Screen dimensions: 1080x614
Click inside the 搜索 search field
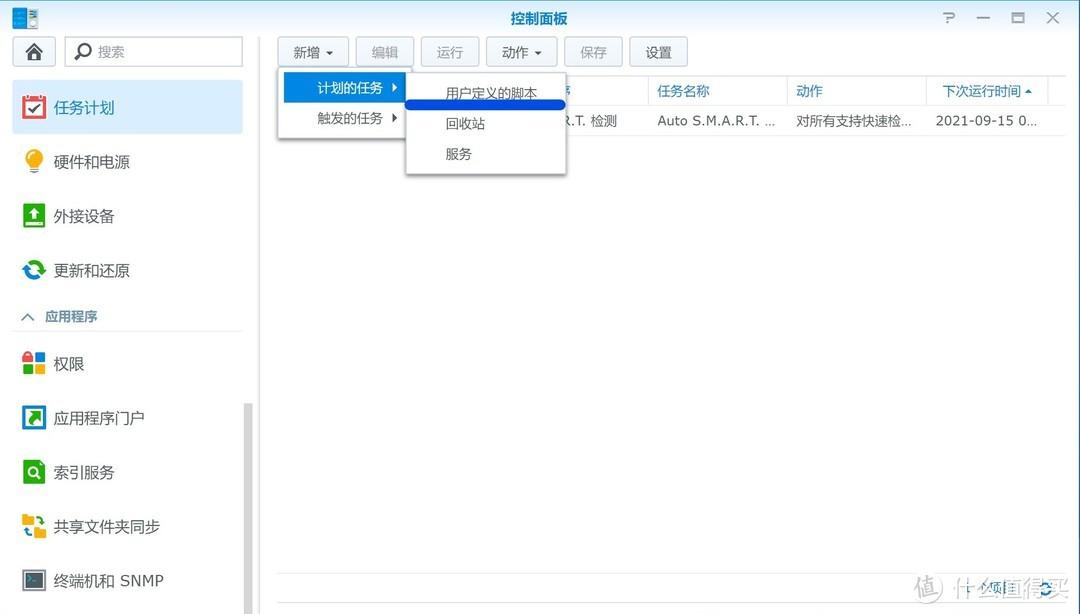pyautogui.click(x=150, y=51)
